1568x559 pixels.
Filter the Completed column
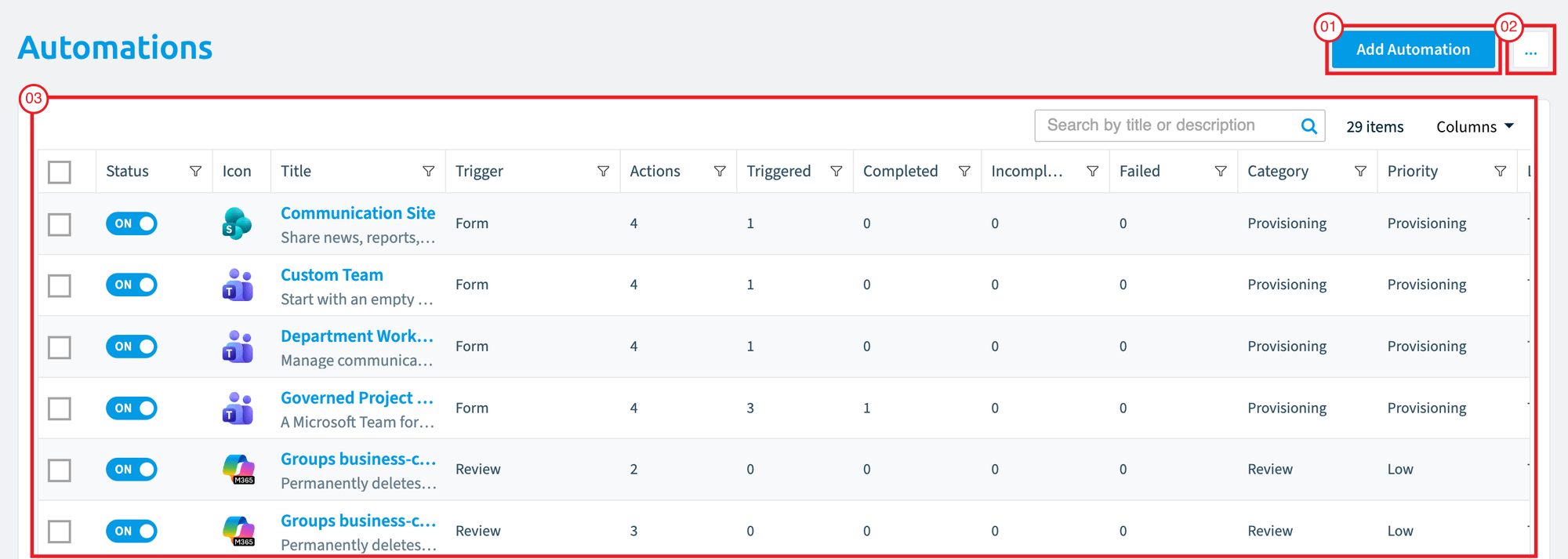click(964, 171)
